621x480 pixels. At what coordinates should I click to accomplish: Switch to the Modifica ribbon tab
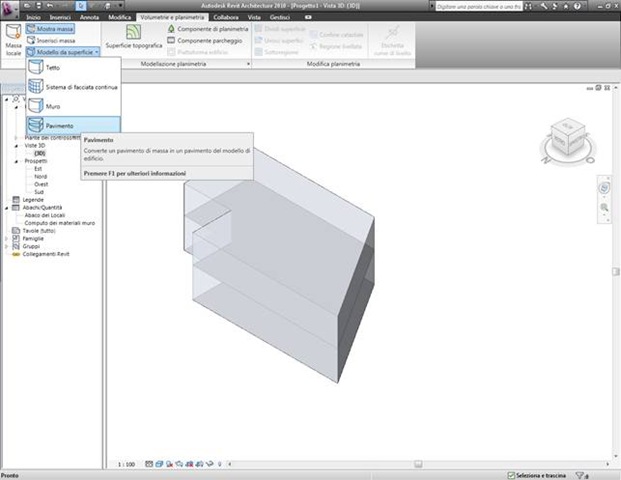point(120,17)
